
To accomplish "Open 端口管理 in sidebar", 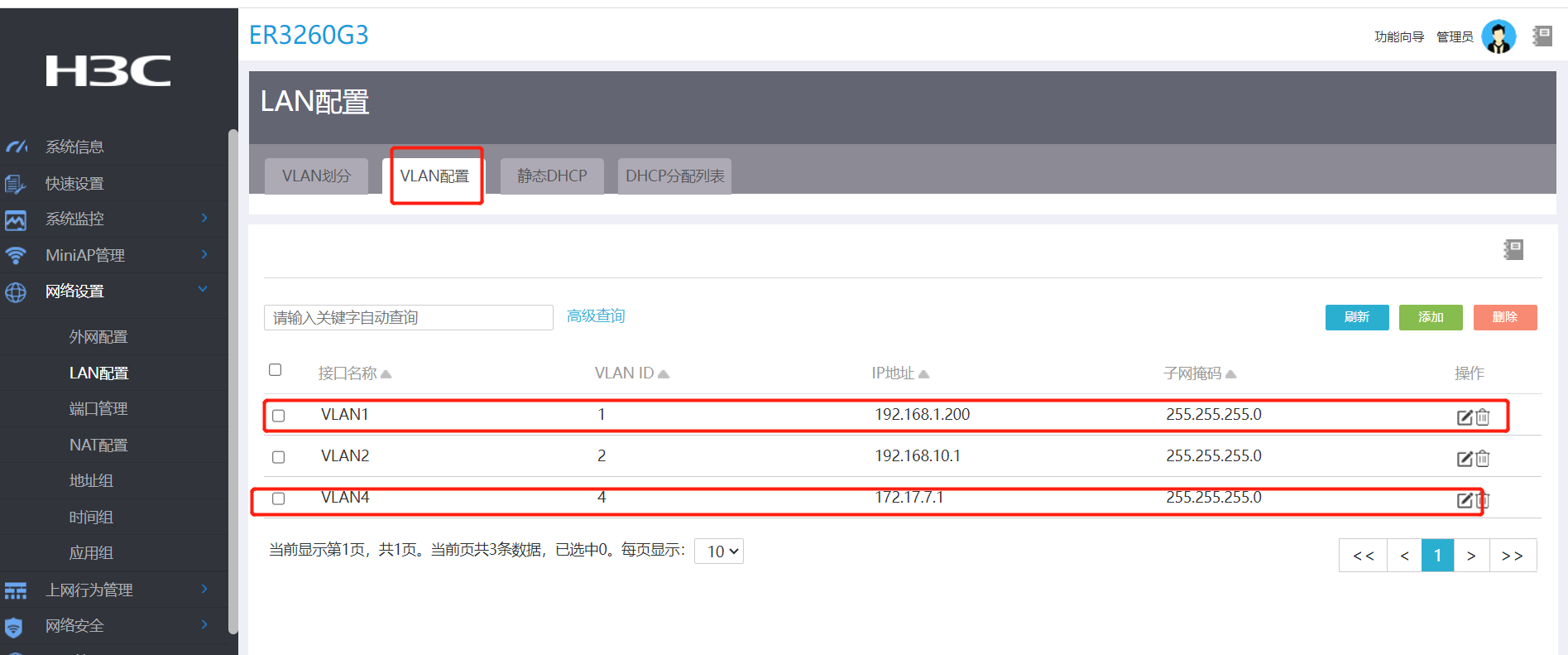I will tap(98, 409).
